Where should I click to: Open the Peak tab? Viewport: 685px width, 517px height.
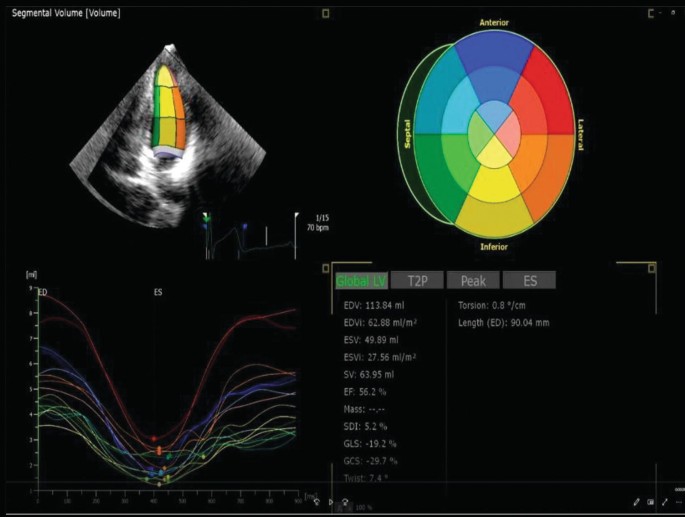click(x=473, y=281)
